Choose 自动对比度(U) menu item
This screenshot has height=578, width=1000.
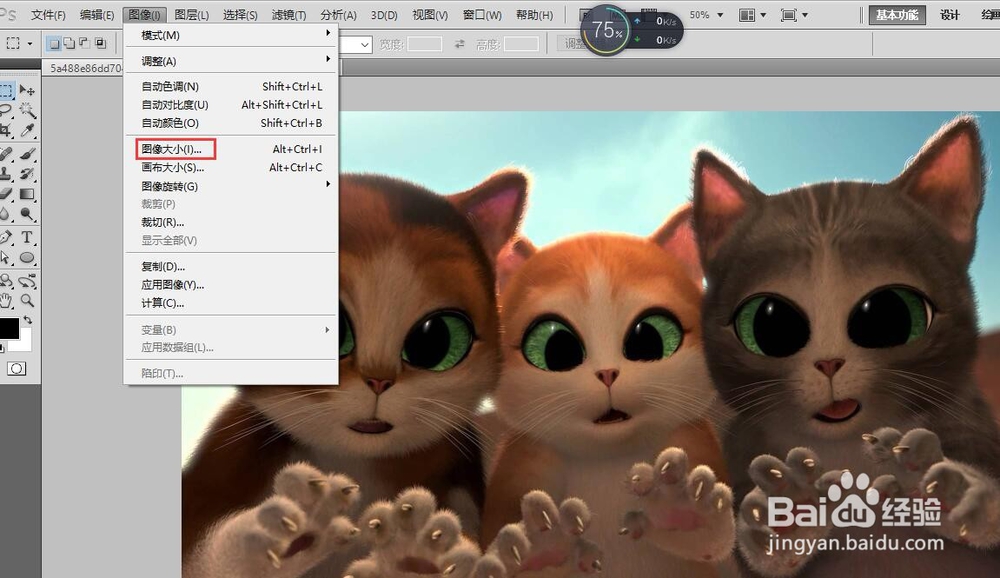231,105
